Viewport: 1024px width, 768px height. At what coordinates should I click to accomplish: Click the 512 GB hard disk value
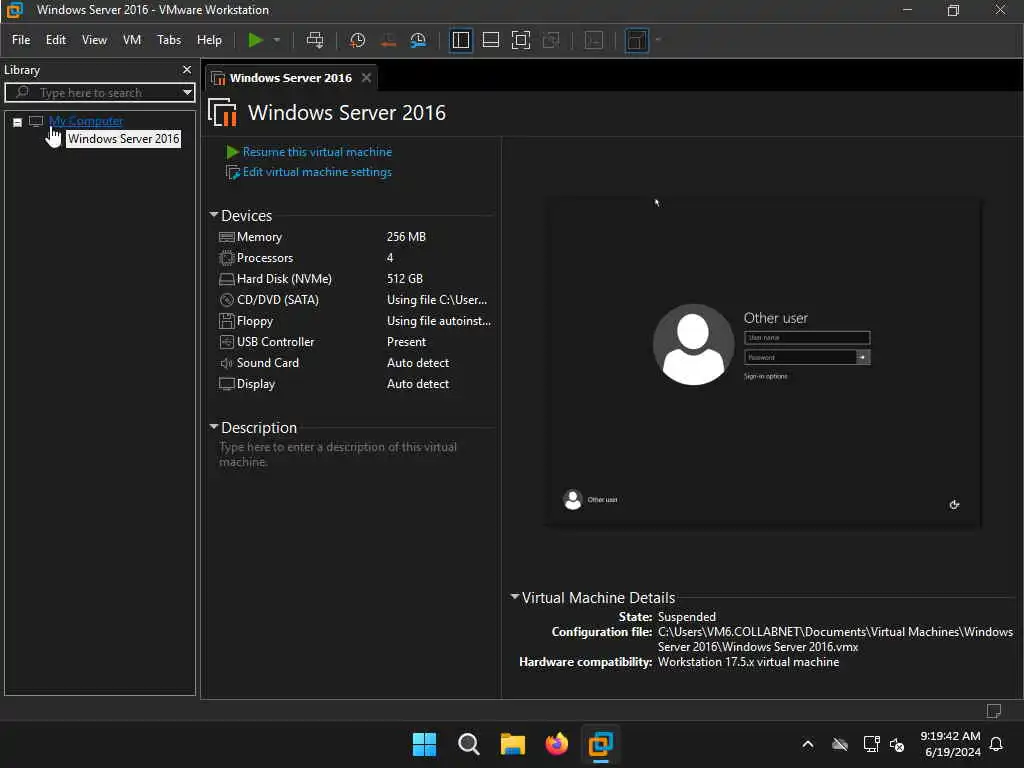pos(405,279)
